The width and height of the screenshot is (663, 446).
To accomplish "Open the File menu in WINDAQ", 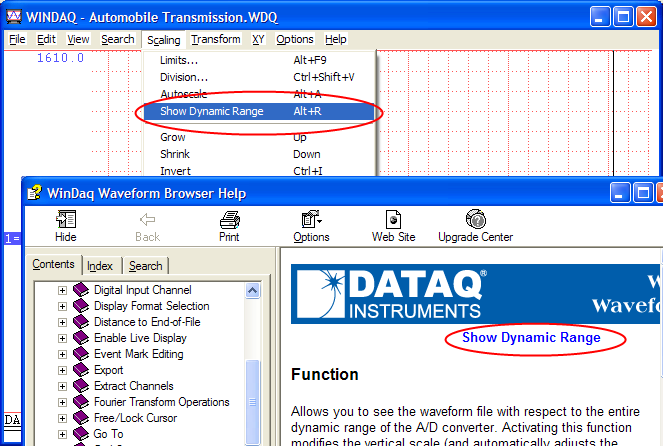I will (x=17, y=39).
